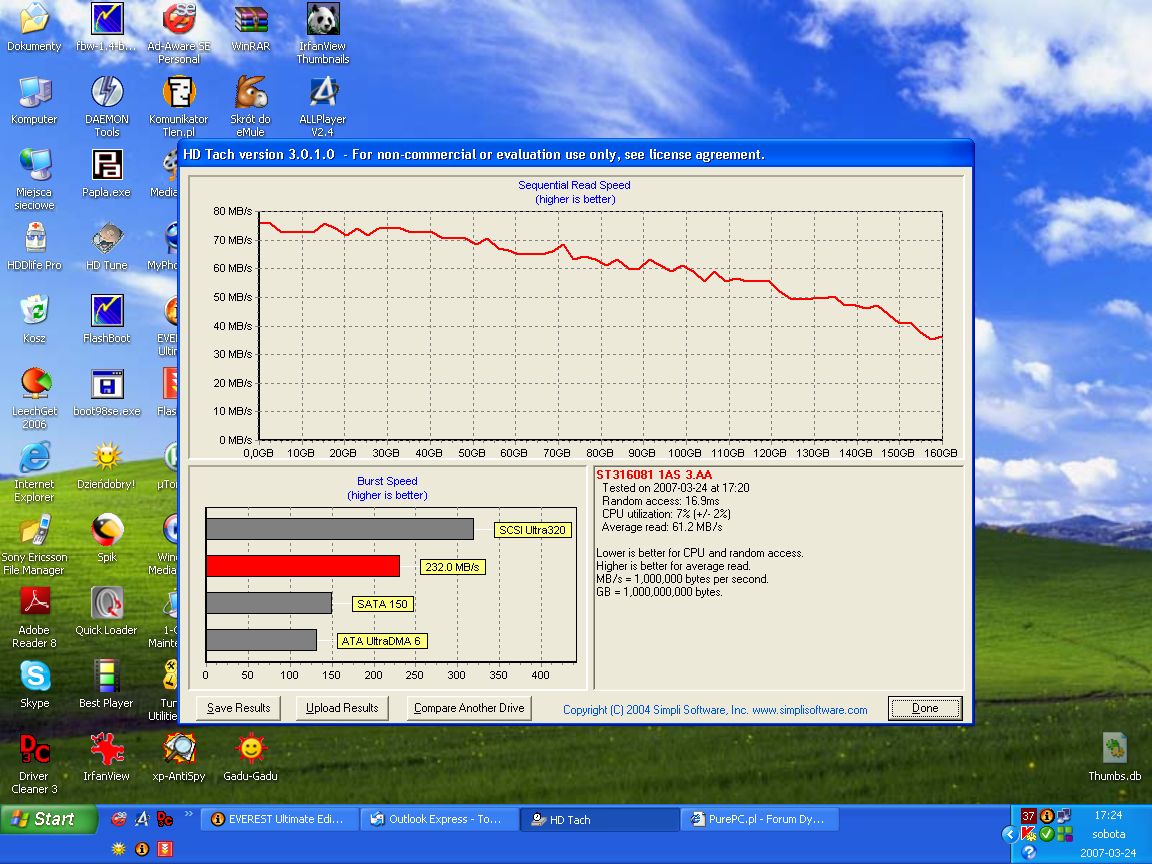Screen dimensions: 1152x864
Task: Click the SCSI Ultra320 label
Action: pyautogui.click(x=532, y=530)
